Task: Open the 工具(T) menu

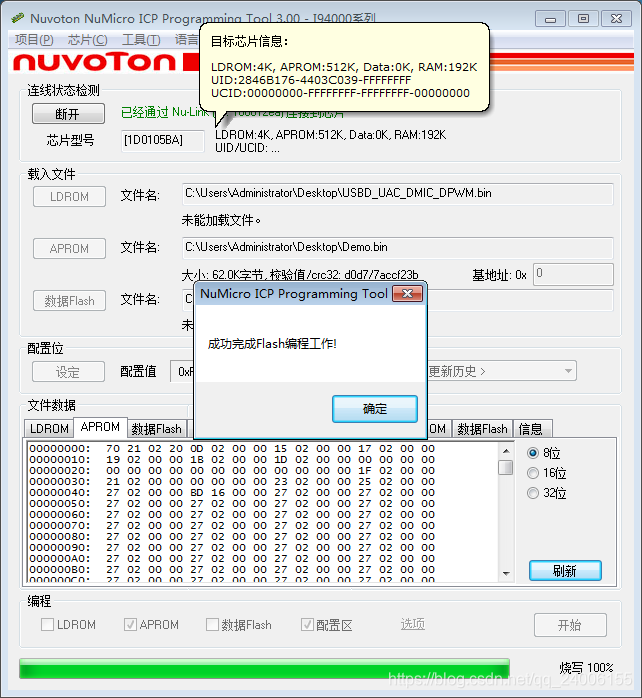Action: [141, 40]
